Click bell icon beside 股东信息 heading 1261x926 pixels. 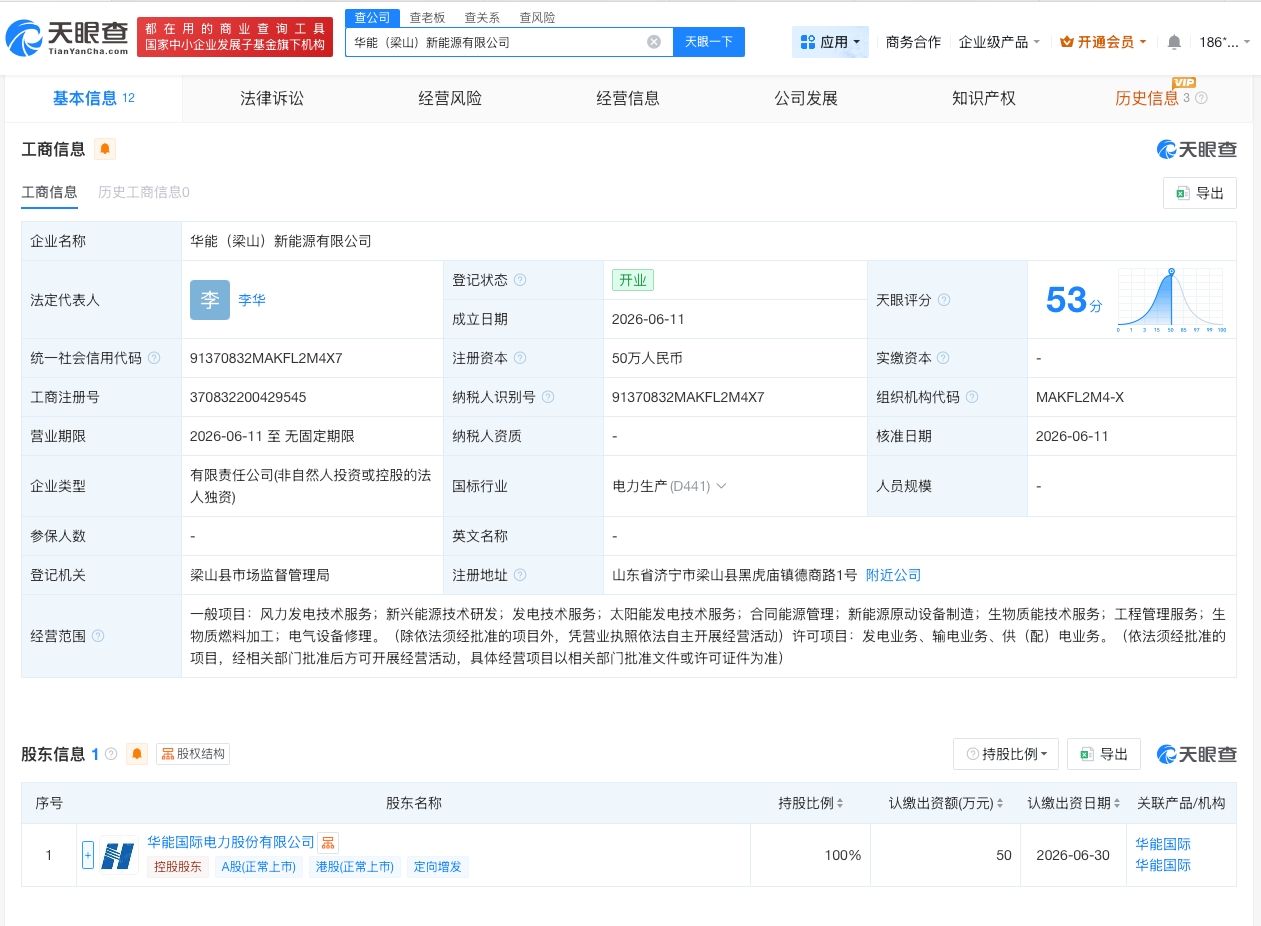click(x=138, y=754)
